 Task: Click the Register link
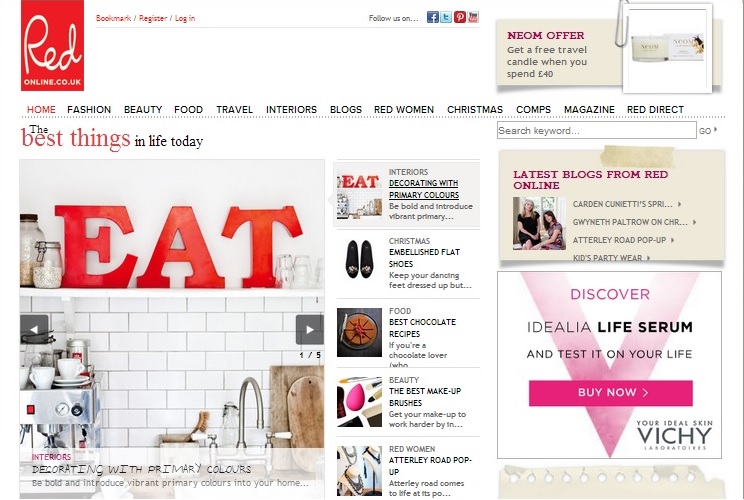point(153,18)
